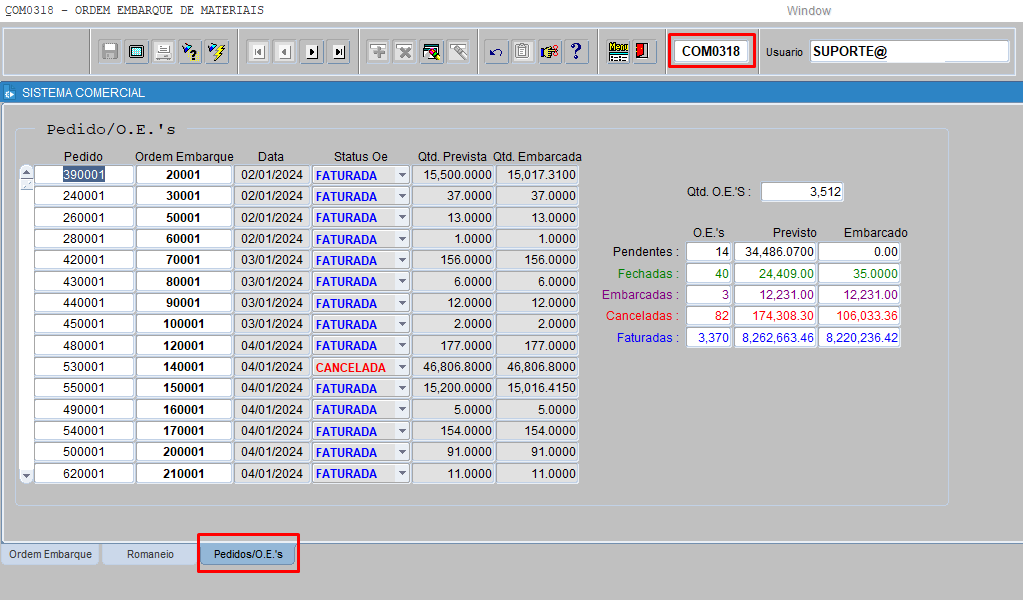The height and width of the screenshot is (600, 1023).
Task: Open Status Oe dropdown for pedido 480001
Action: point(402,345)
